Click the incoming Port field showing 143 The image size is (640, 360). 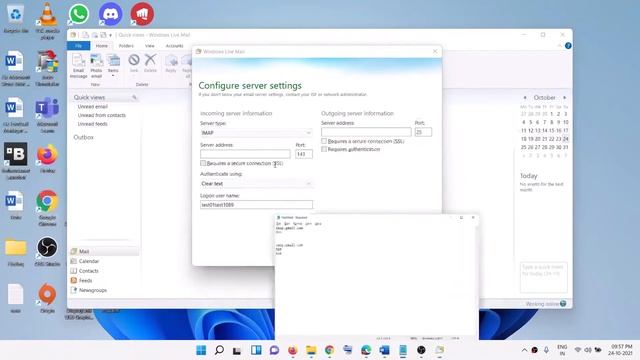click(x=304, y=154)
